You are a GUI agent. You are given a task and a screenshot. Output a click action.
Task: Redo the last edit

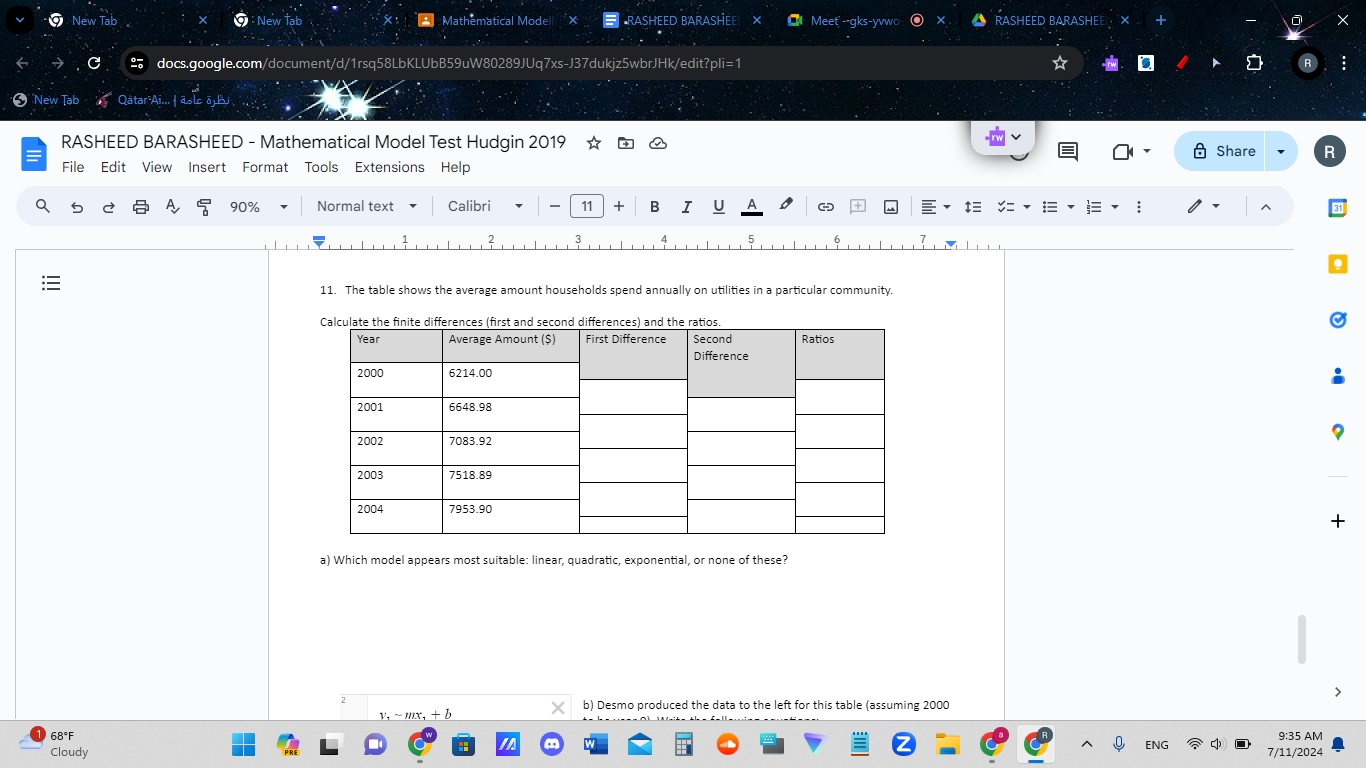109,206
